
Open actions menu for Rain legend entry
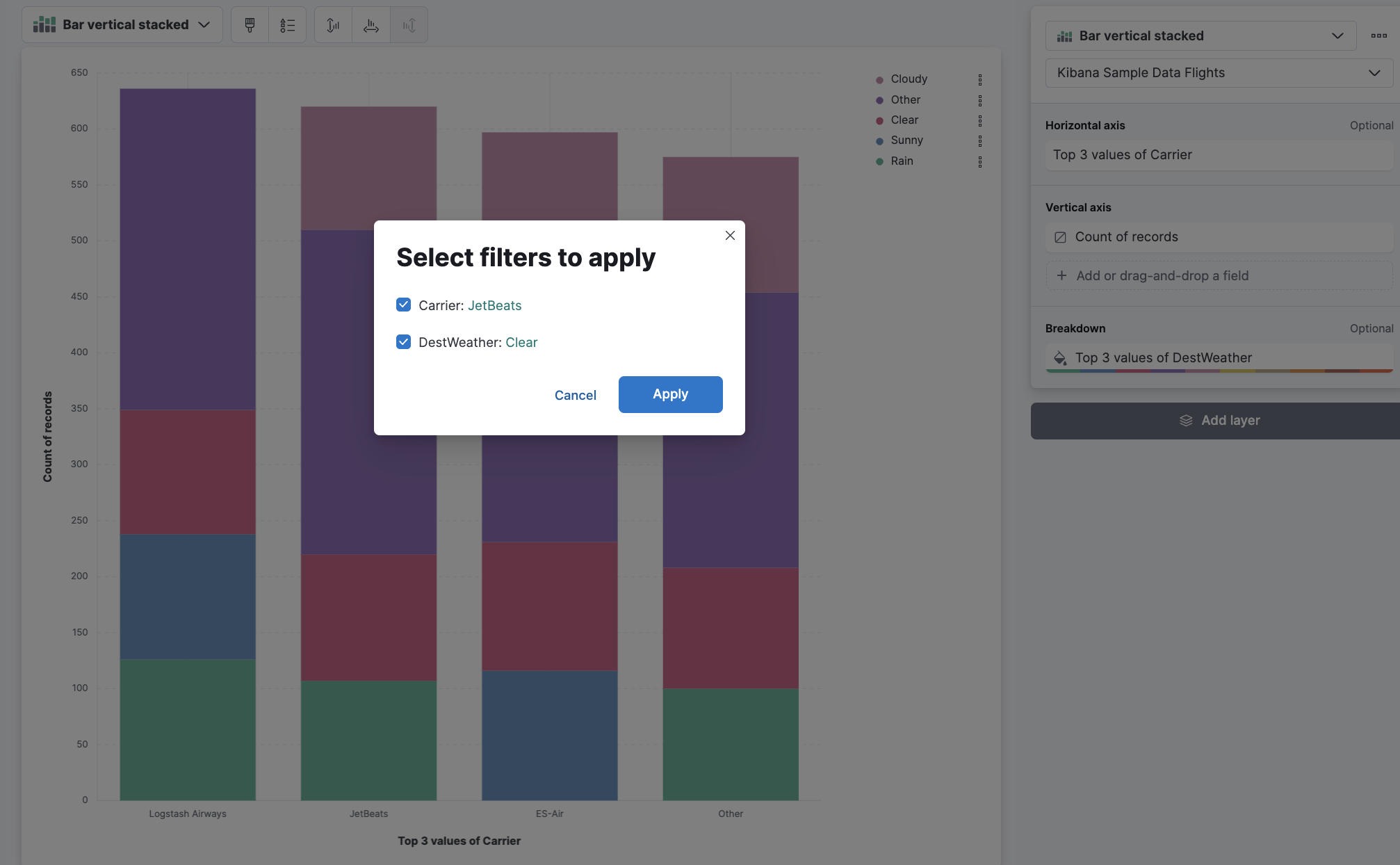980,161
